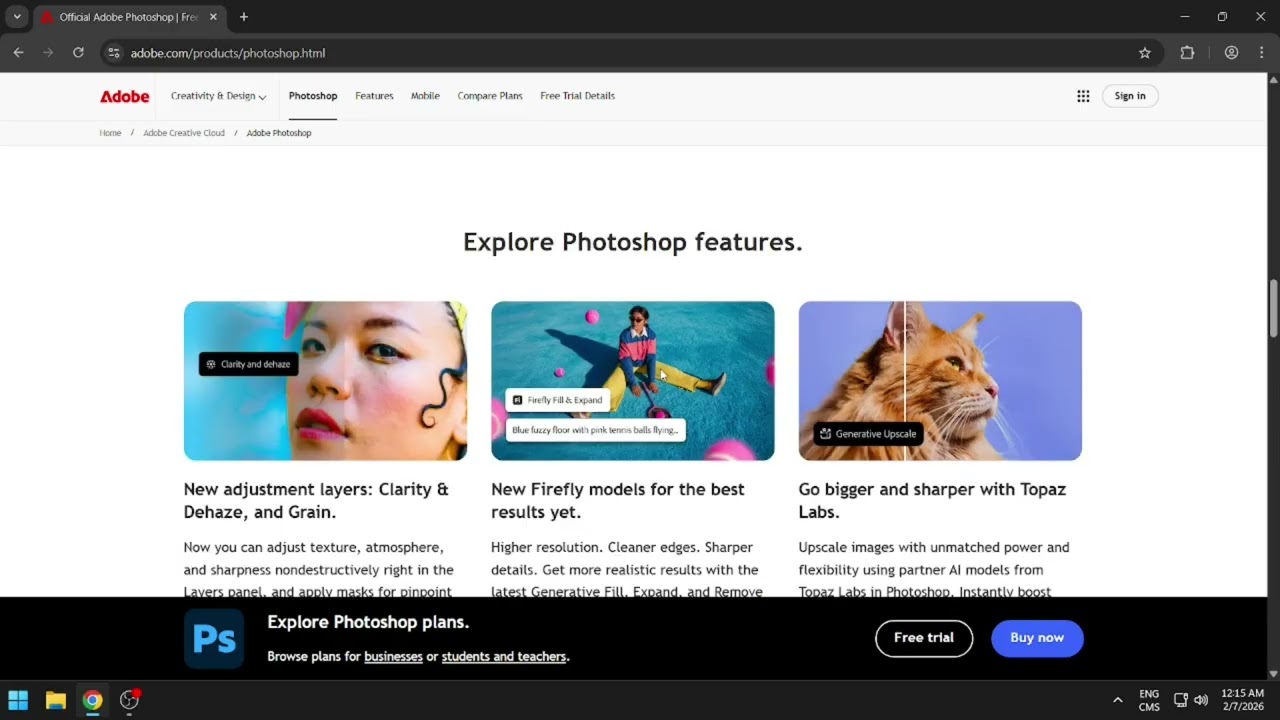Click heading New adjustment layers: Clarity & Dehaze
This screenshot has height=720, width=1280.
pyautogui.click(x=316, y=500)
